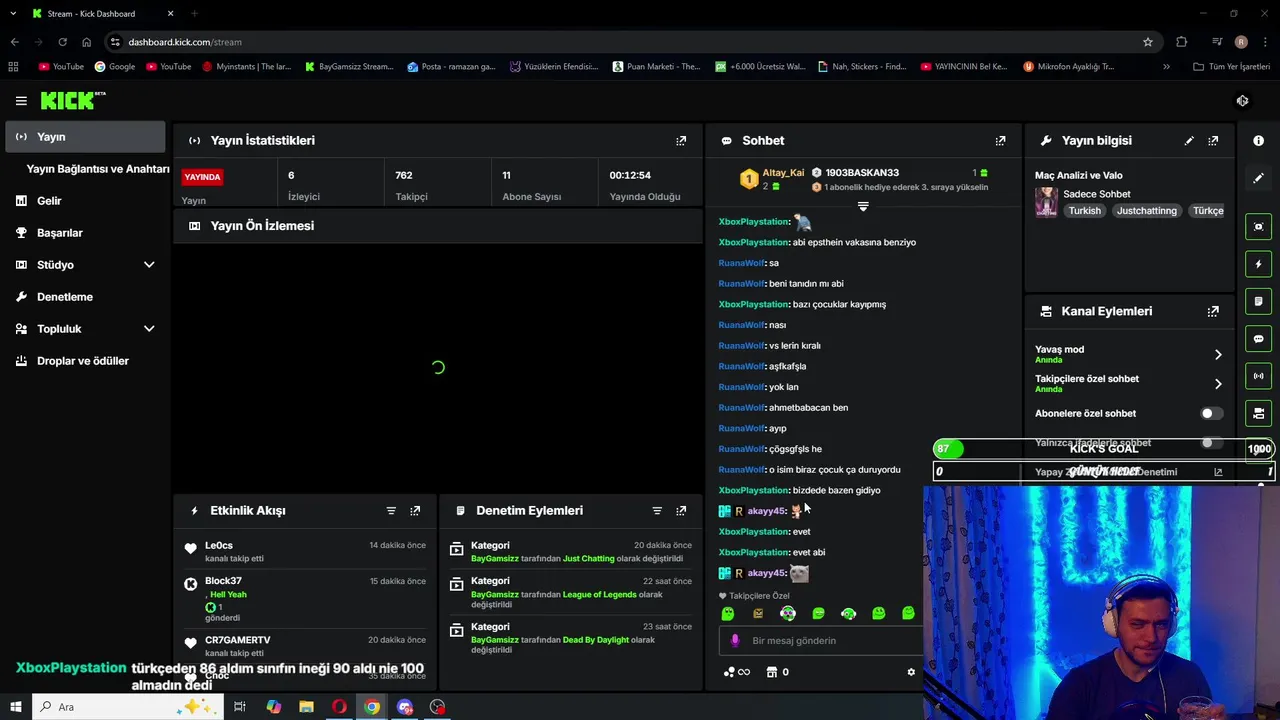
Task: Filter the Denetim Eylemleri list
Action: tap(657, 511)
